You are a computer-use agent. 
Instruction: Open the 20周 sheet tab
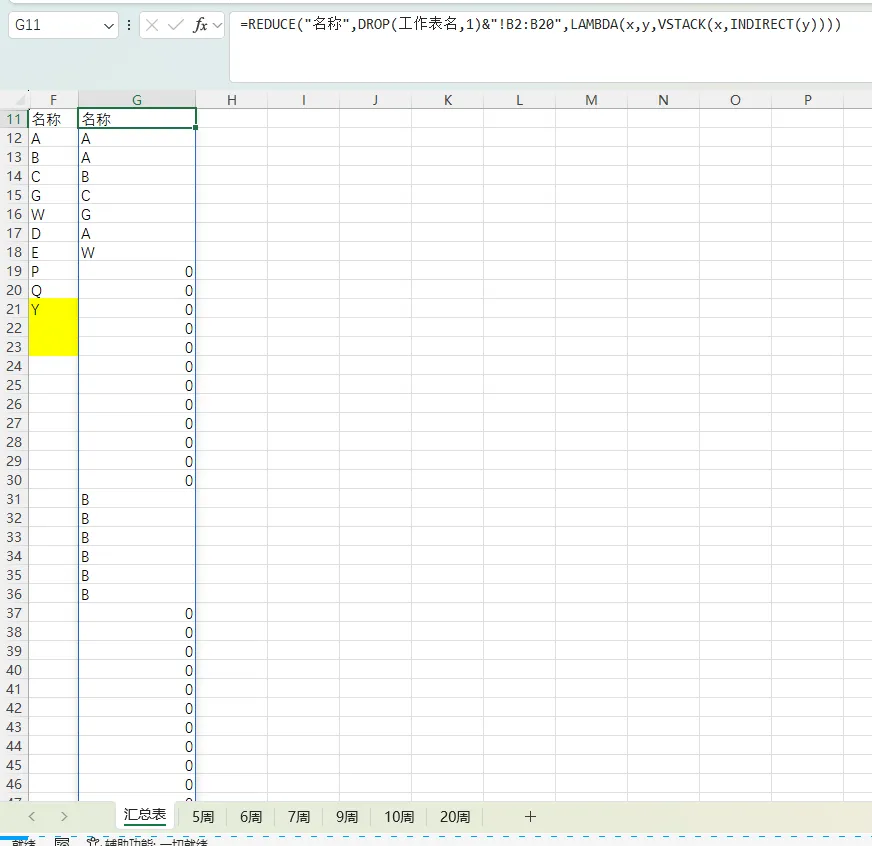click(455, 817)
